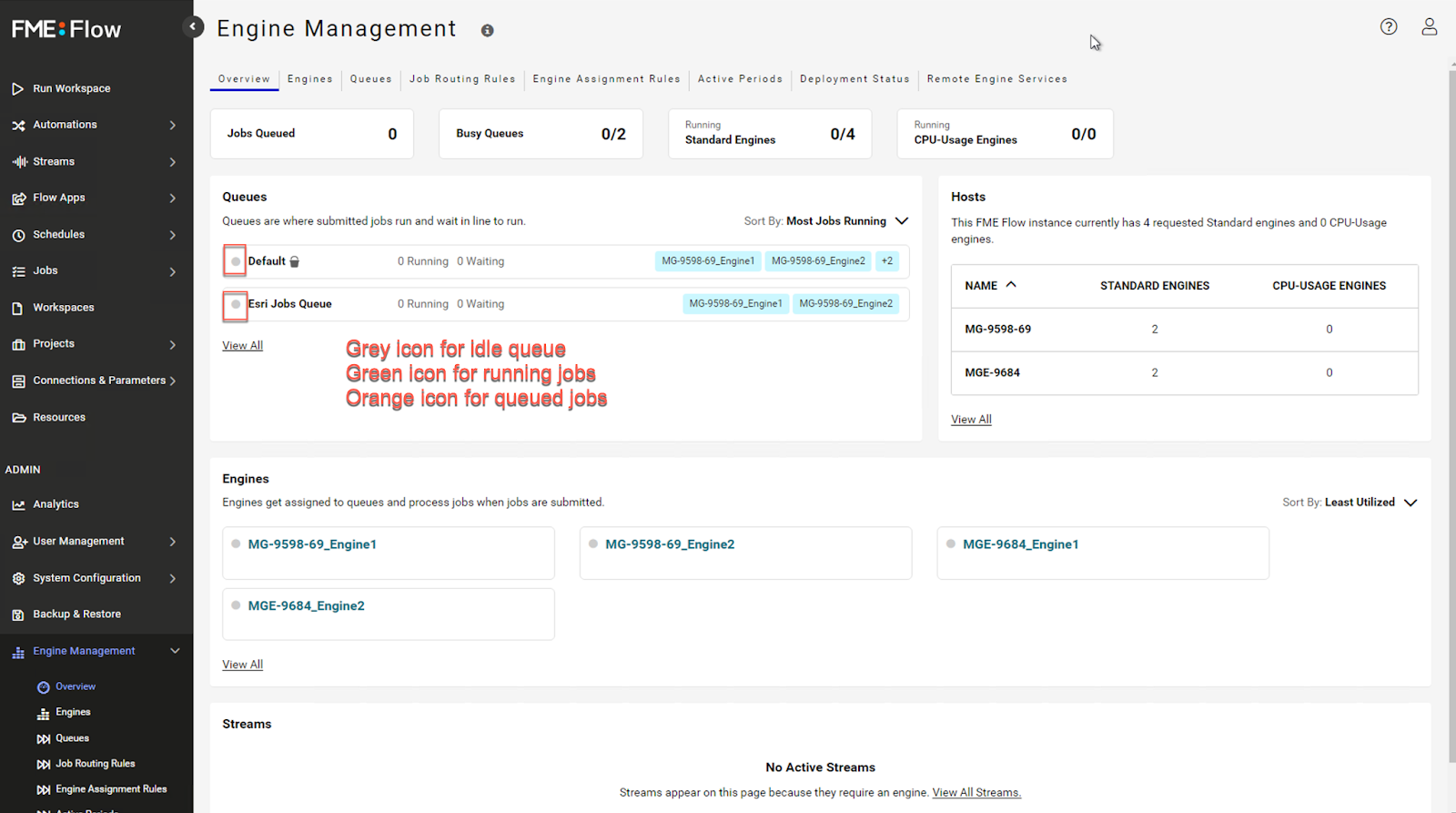This screenshot has height=813, width=1456.
Task: Click the Running CPU-Usage Engines card
Action: 1006,134
